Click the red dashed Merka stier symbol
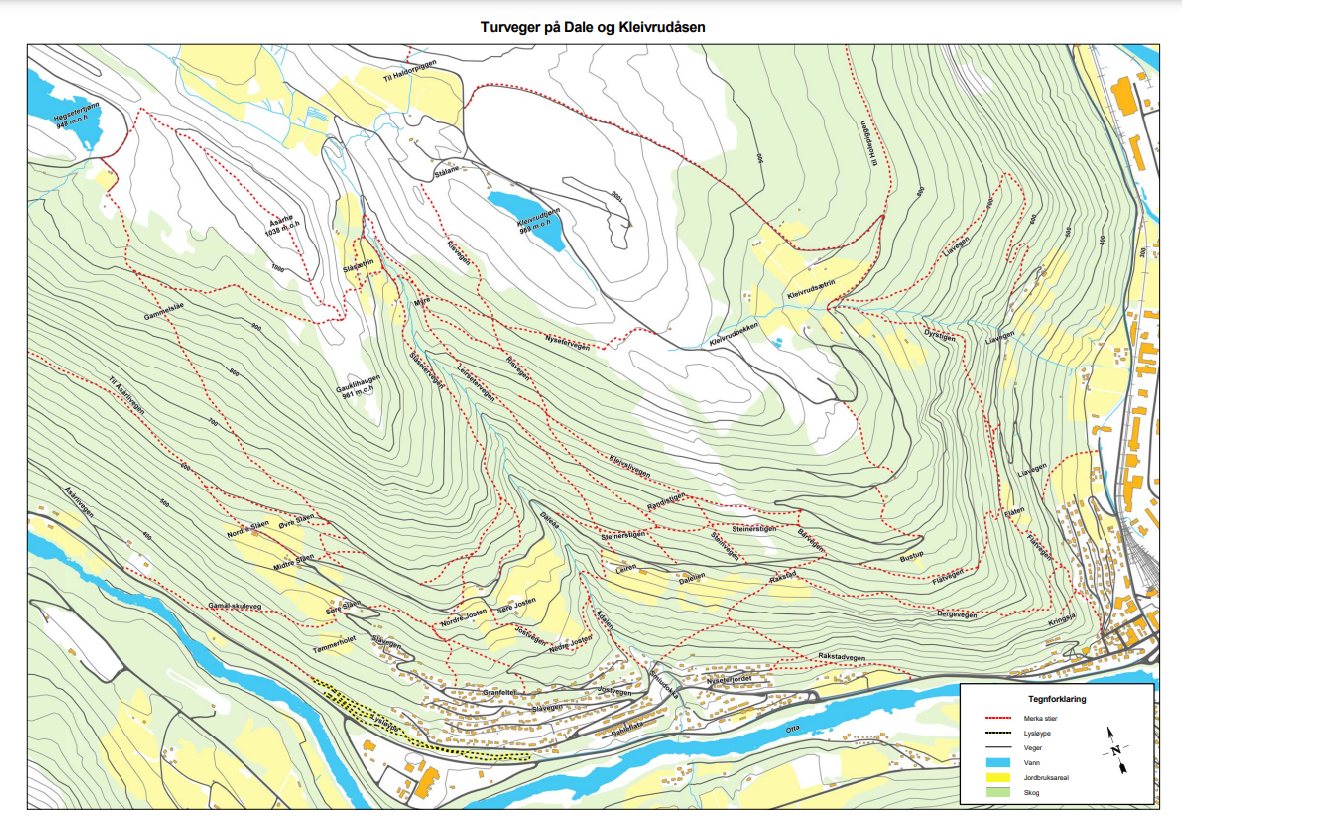The height and width of the screenshot is (840, 1344). tap(1000, 718)
